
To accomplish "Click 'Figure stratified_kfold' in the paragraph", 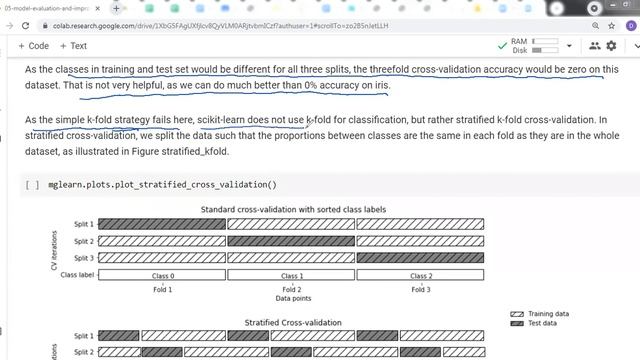I will (180, 151).
